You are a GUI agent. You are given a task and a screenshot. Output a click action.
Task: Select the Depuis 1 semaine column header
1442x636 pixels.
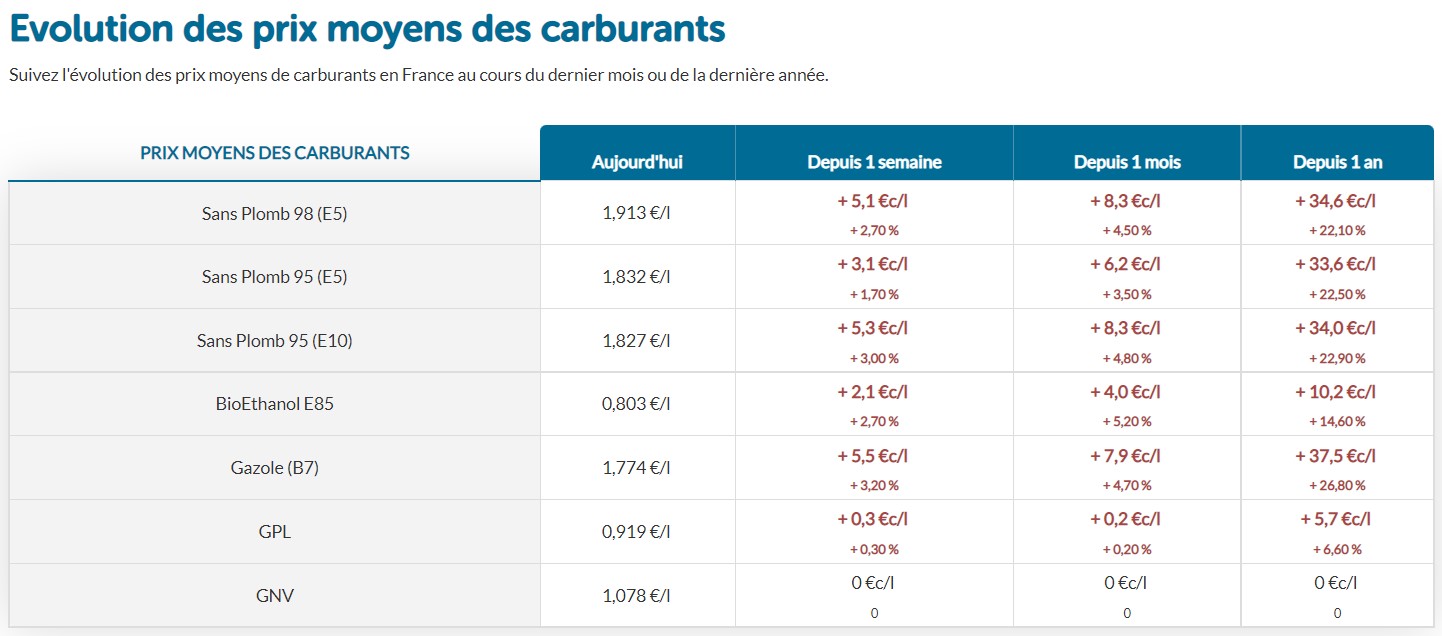coord(874,162)
